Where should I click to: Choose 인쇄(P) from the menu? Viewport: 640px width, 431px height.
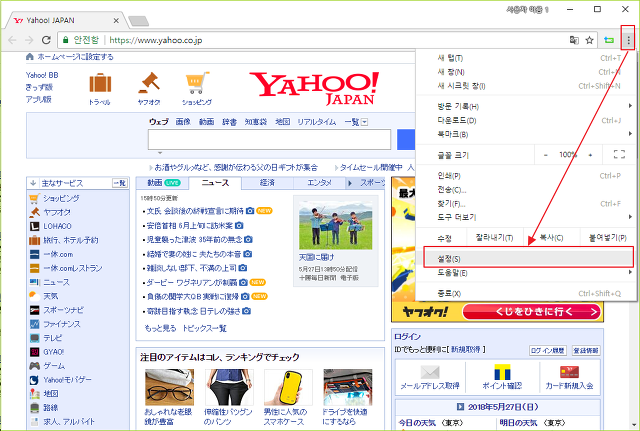pos(527,176)
